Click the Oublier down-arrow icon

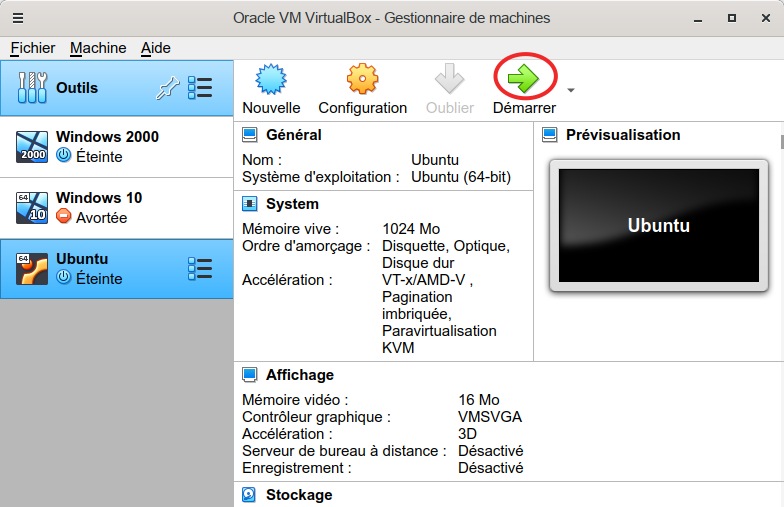(450, 80)
